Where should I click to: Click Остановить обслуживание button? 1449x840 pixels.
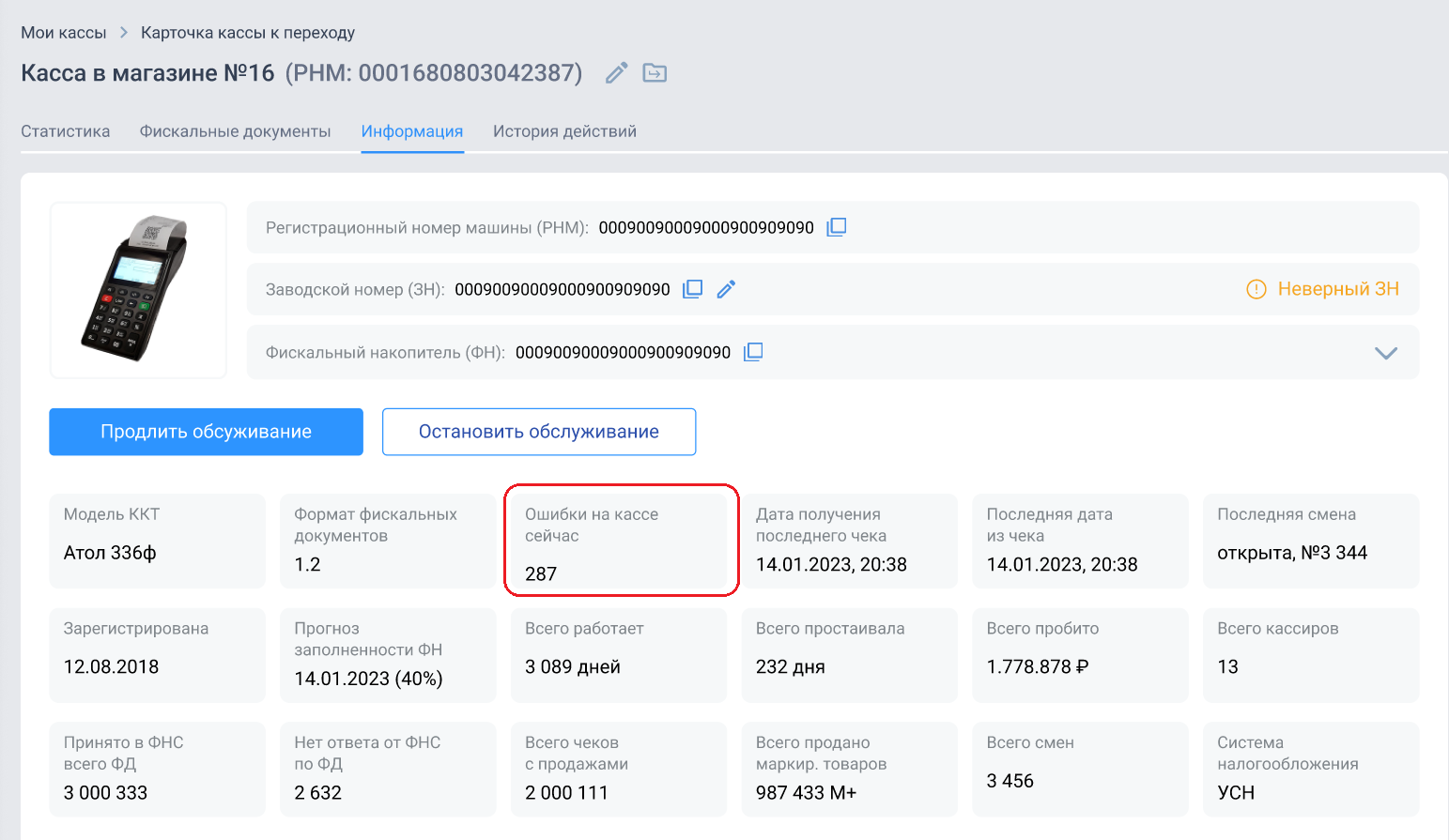(539, 432)
